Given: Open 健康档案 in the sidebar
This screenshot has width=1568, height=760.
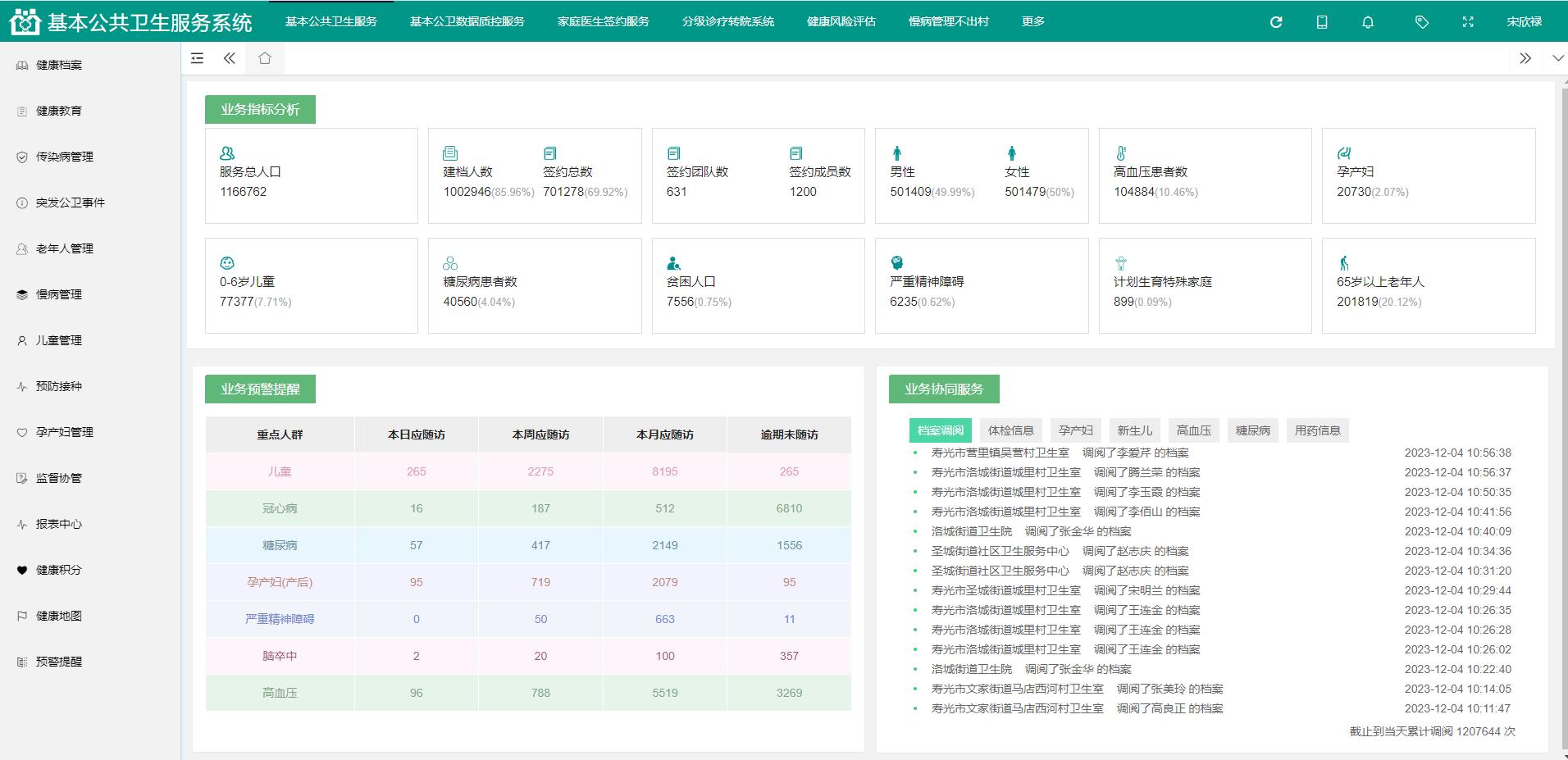Looking at the screenshot, I should click(x=58, y=65).
